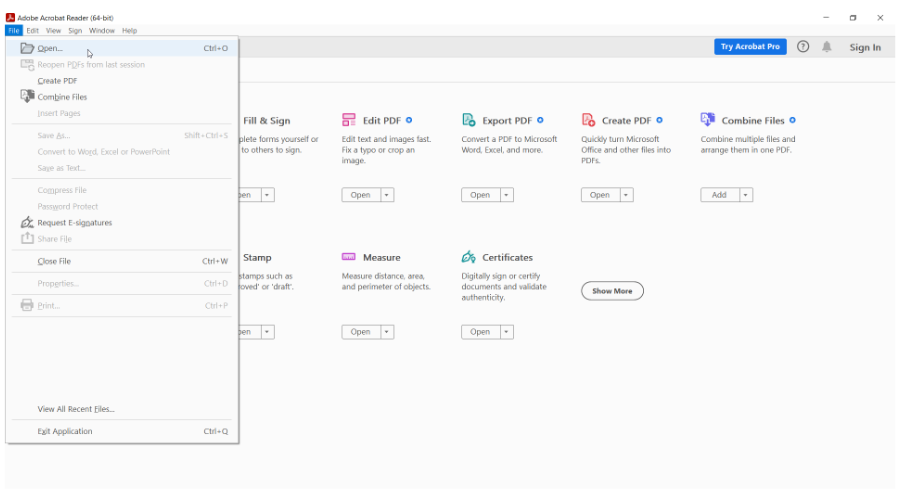Click the Share File upload icon
This screenshot has height=500, width=900.
pyautogui.click(x=27, y=238)
